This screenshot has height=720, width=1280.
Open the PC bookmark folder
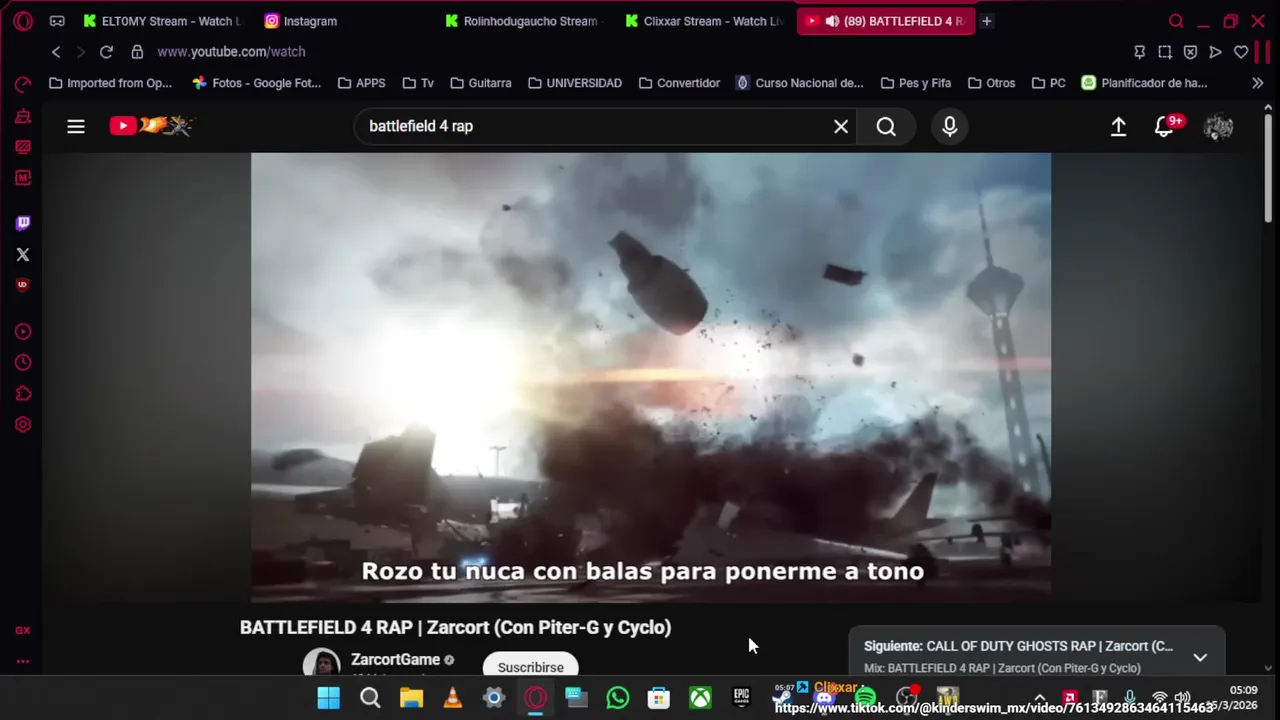coord(1047,83)
